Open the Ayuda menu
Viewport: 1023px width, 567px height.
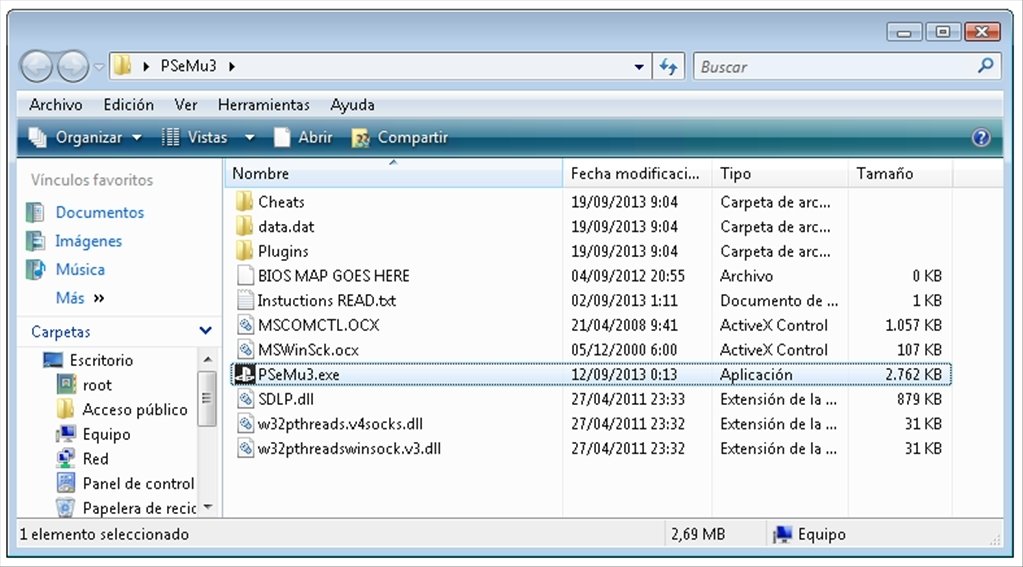(x=352, y=104)
